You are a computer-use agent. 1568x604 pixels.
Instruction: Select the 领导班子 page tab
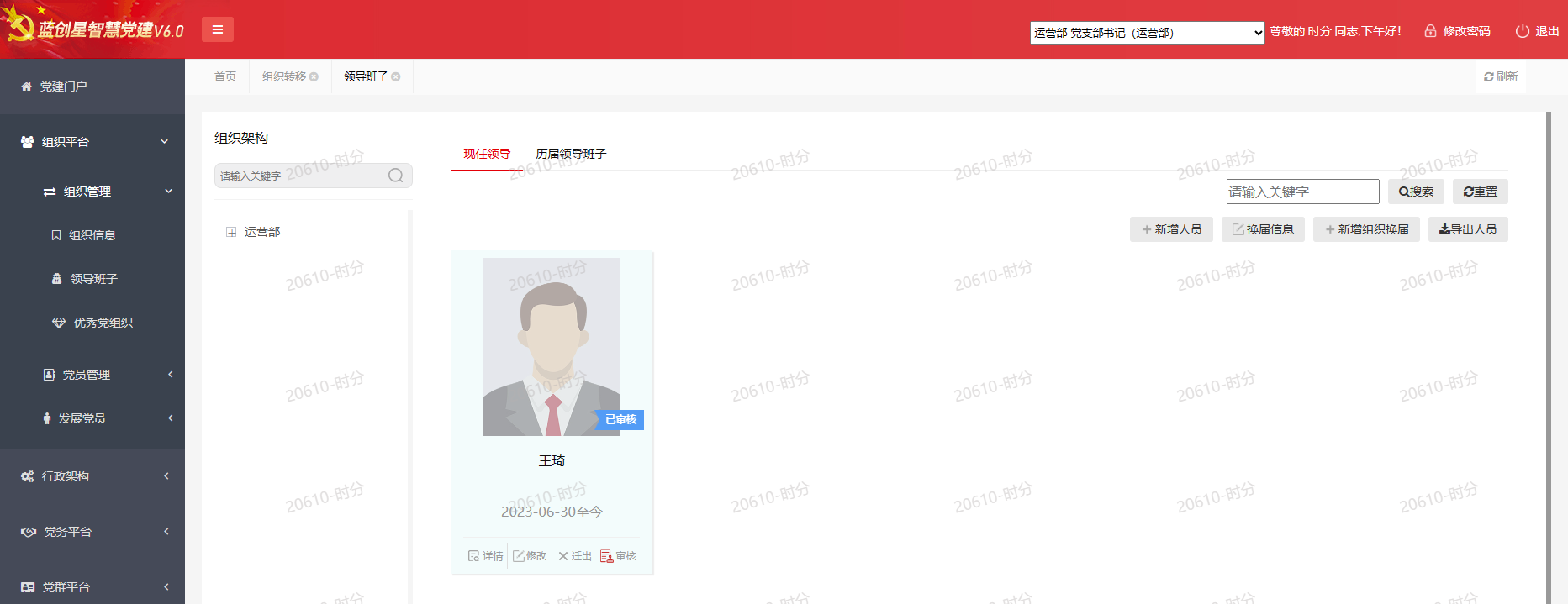(x=366, y=76)
